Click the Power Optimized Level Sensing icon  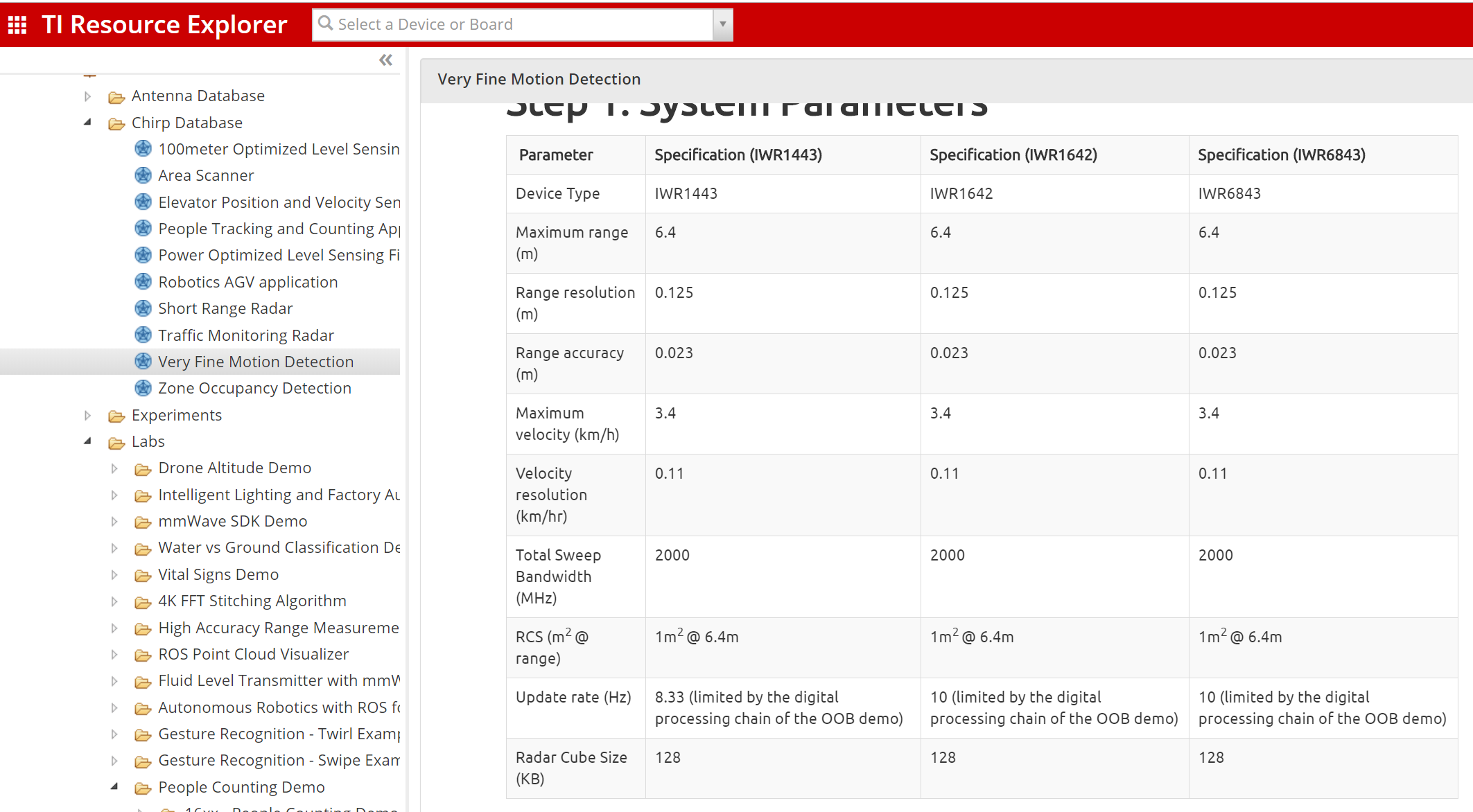(143, 255)
